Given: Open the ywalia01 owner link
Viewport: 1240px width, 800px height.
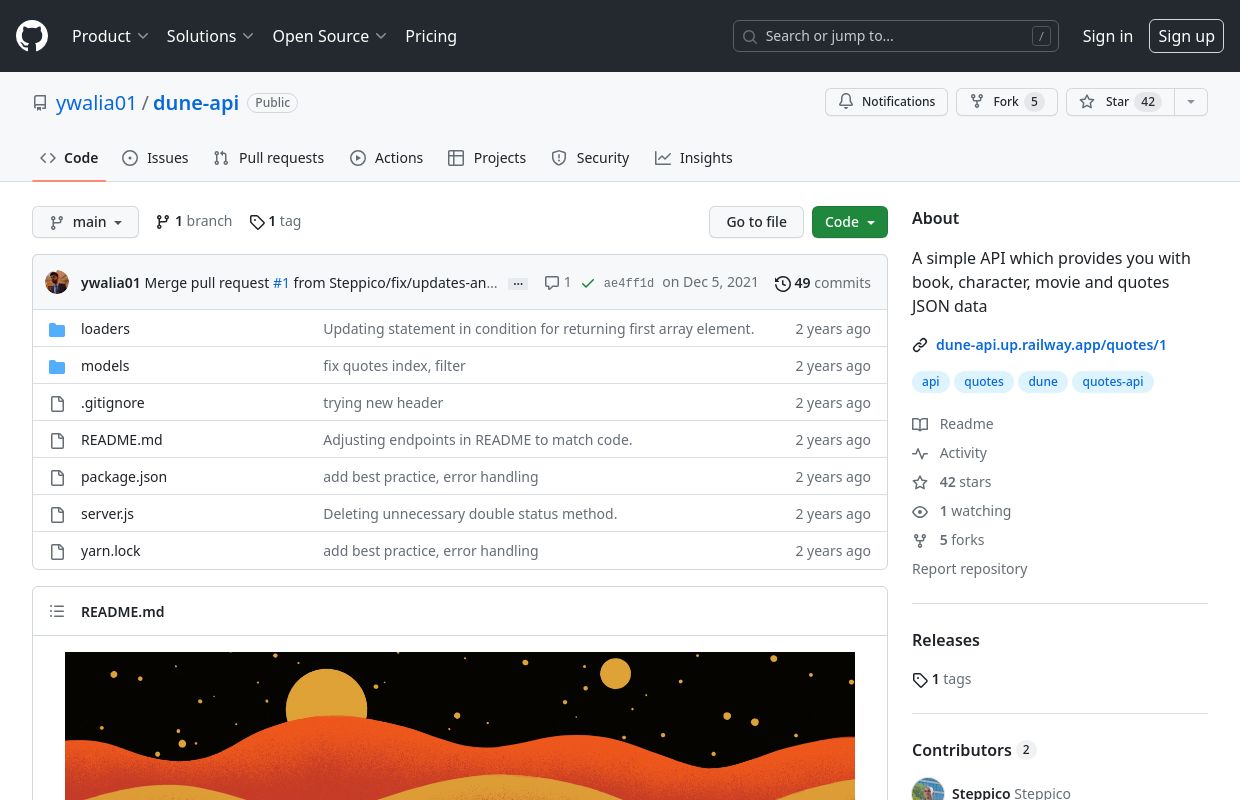Looking at the screenshot, I should point(96,103).
